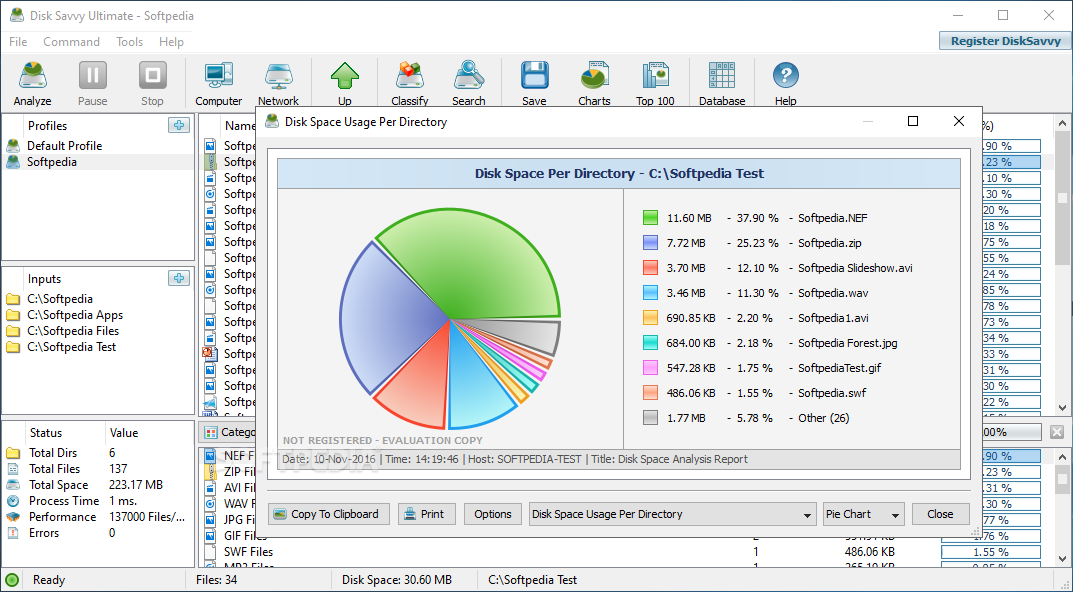
Task: Click Copy To Clipboard button
Action: (328, 514)
